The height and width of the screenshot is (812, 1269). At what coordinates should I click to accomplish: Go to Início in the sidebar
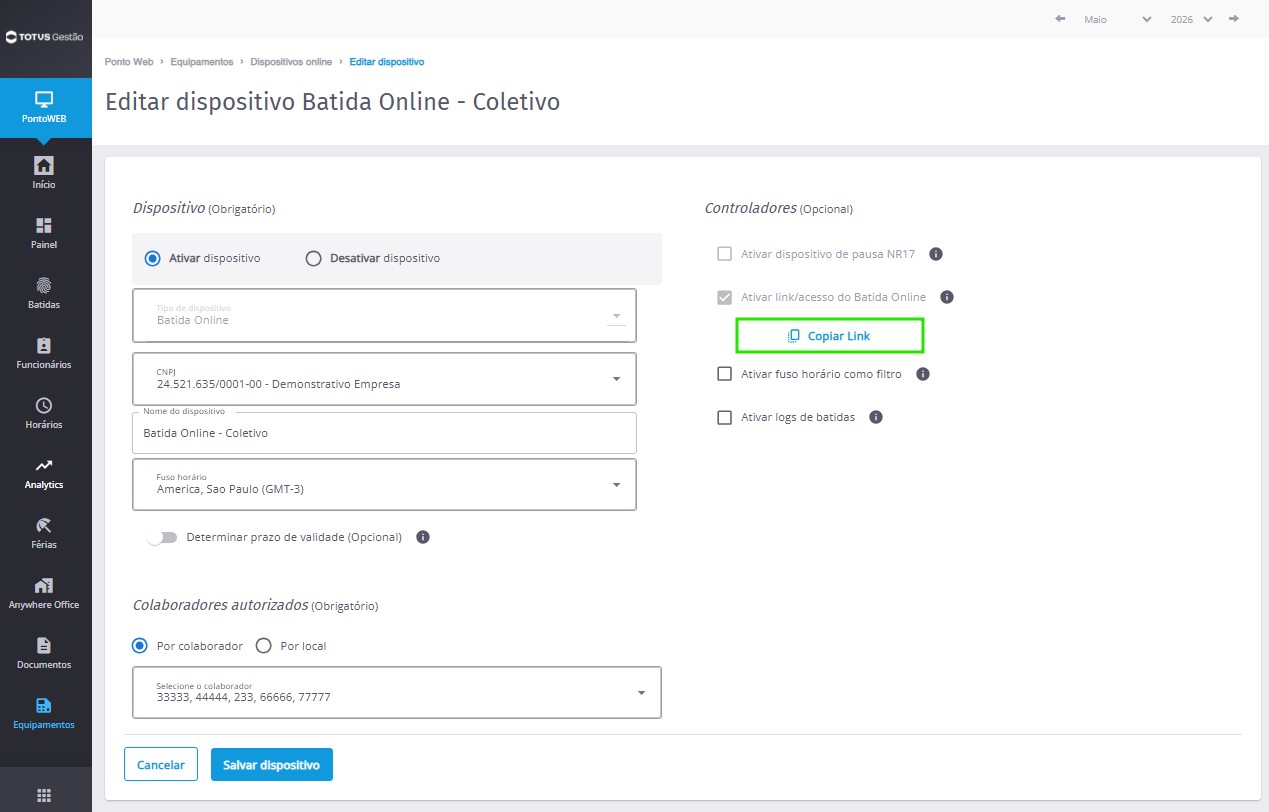[x=45, y=172]
